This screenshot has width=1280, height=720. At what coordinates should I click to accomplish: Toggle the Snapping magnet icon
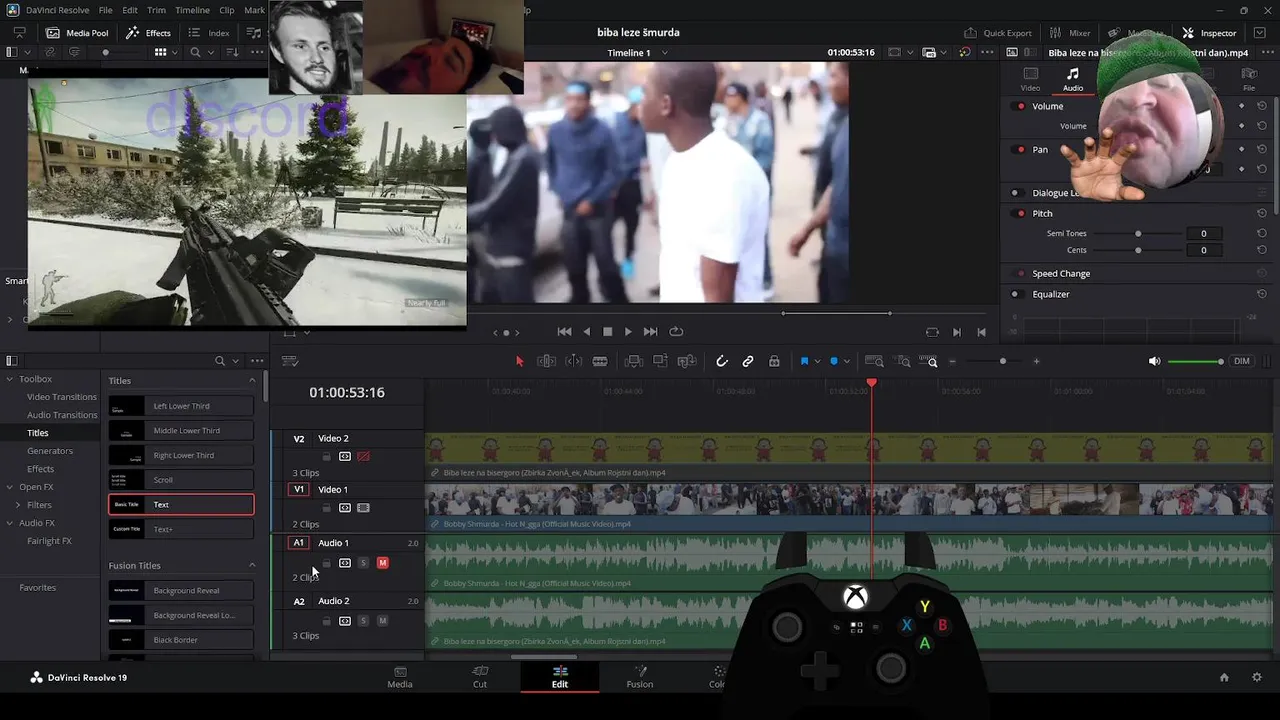pyautogui.click(x=721, y=361)
